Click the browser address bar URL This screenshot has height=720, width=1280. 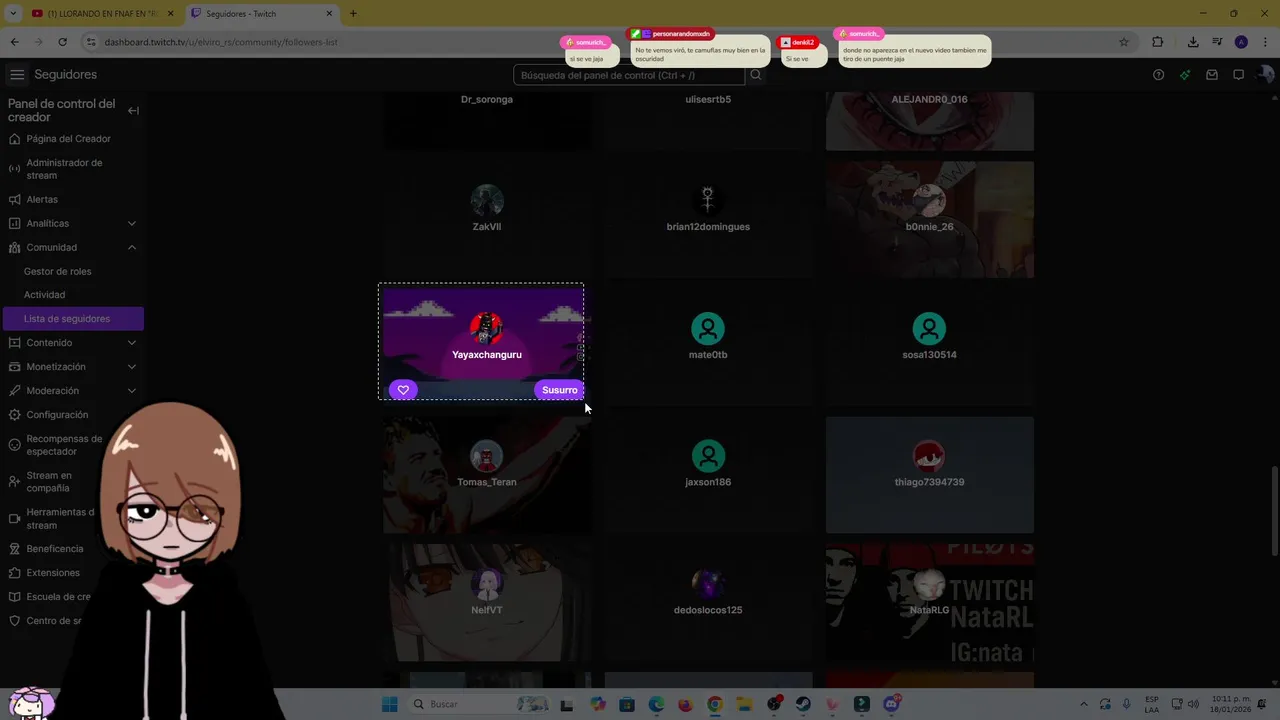click(221, 42)
